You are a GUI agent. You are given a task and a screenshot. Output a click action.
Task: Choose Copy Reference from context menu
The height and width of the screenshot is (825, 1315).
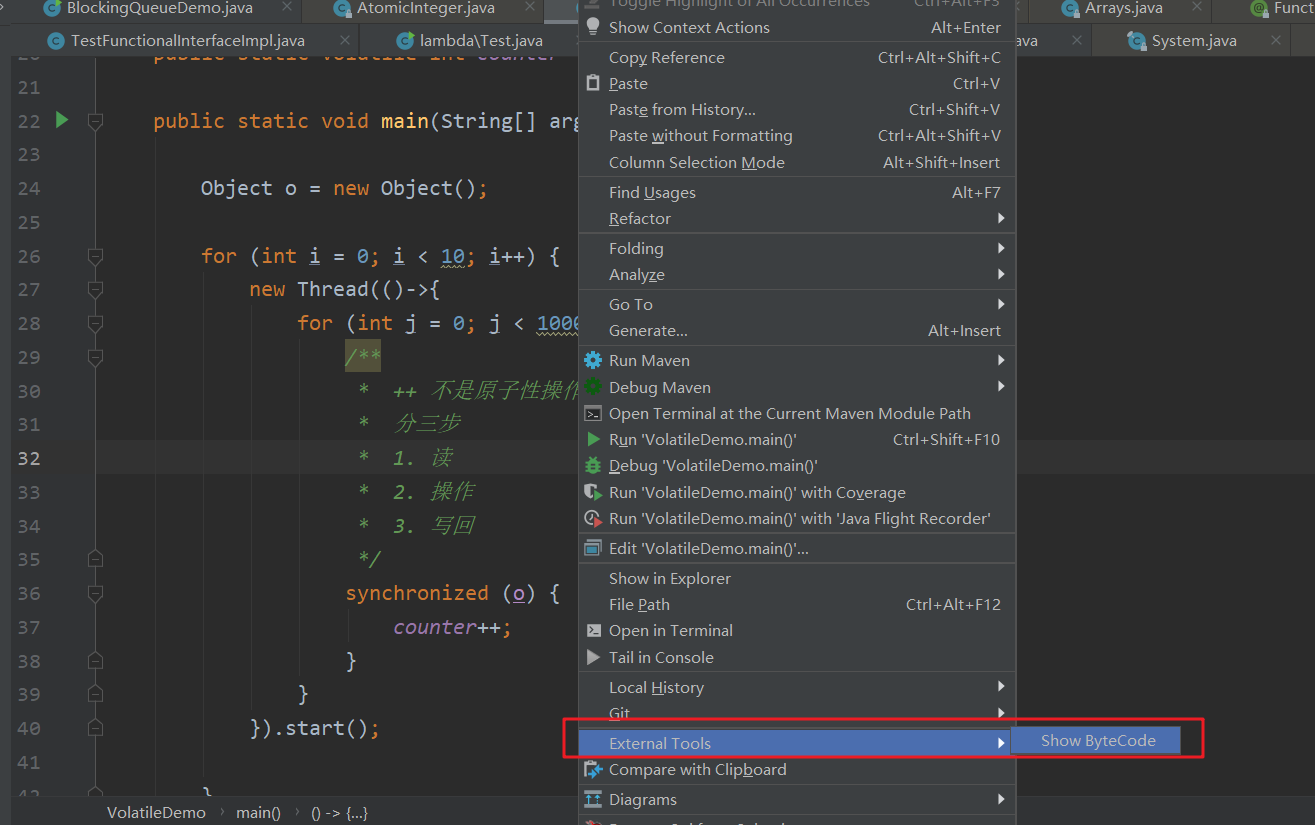[797, 57]
